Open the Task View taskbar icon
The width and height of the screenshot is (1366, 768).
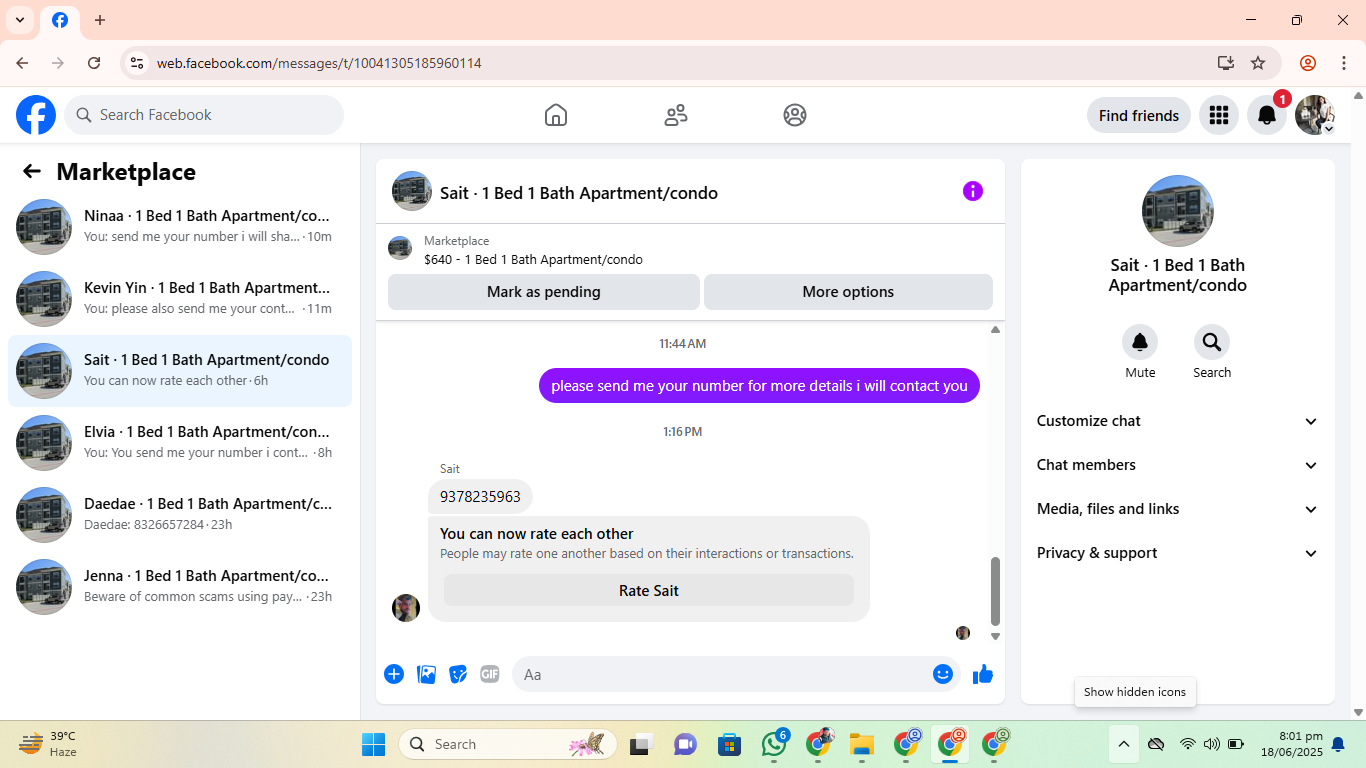pos(640,744)
